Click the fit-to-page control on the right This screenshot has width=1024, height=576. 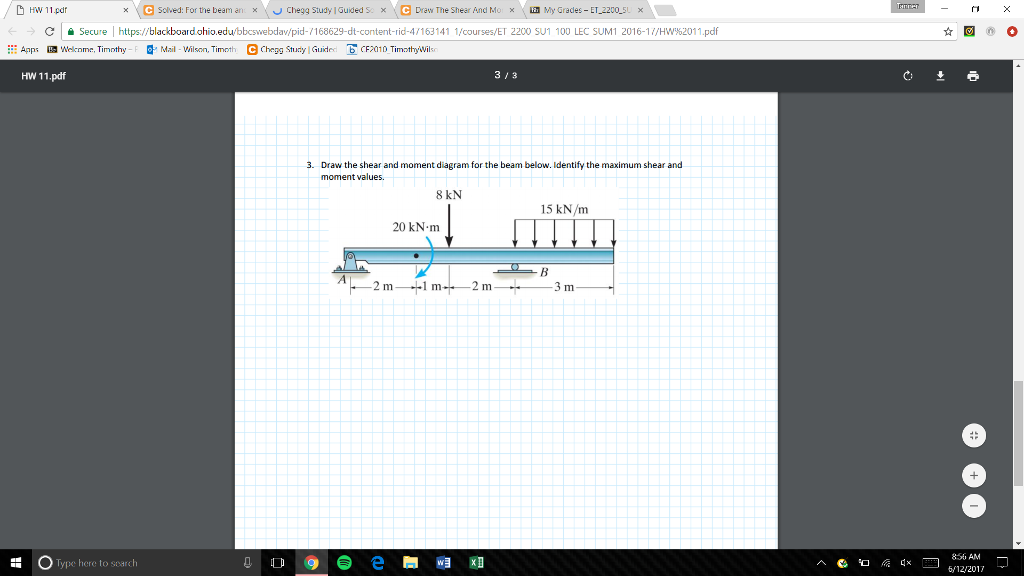[x=974, y=434]
